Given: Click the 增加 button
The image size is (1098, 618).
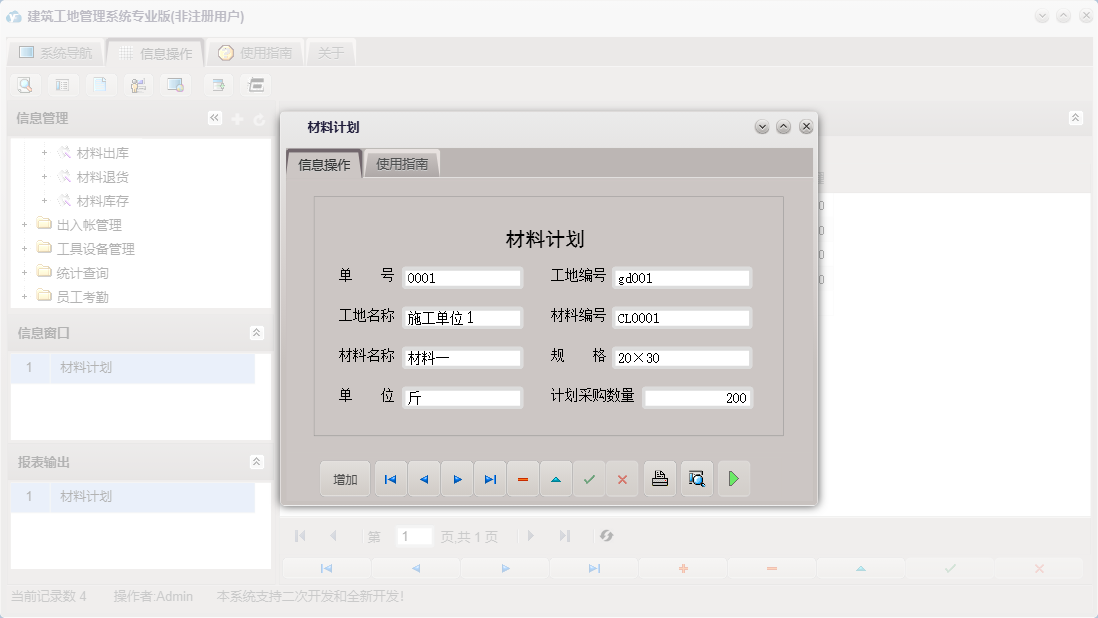Looking at the screenshot, I should point(344,478).
